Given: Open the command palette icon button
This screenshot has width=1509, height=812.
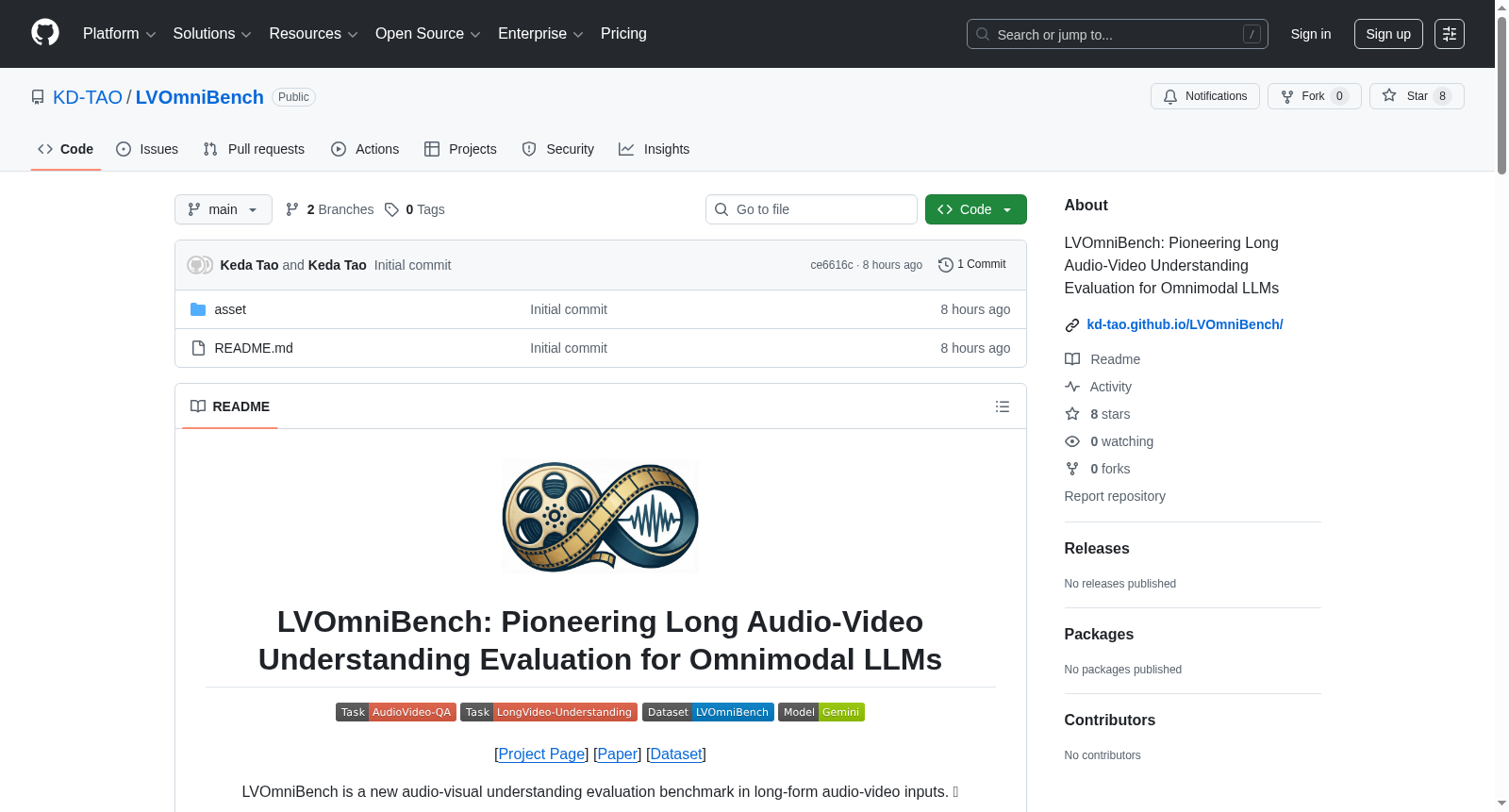Looking at the screenshot, I should tap(1449, 34).
